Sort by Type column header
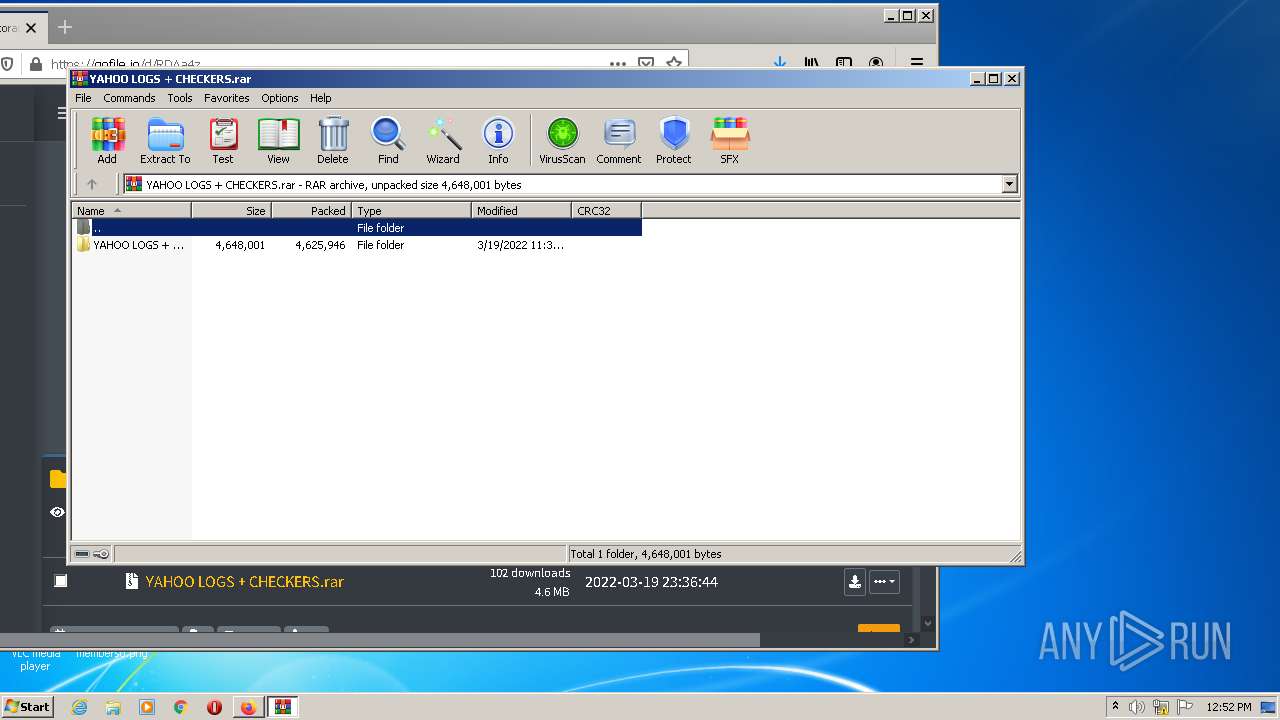The image size is (1280, 720). click(411, 211)
